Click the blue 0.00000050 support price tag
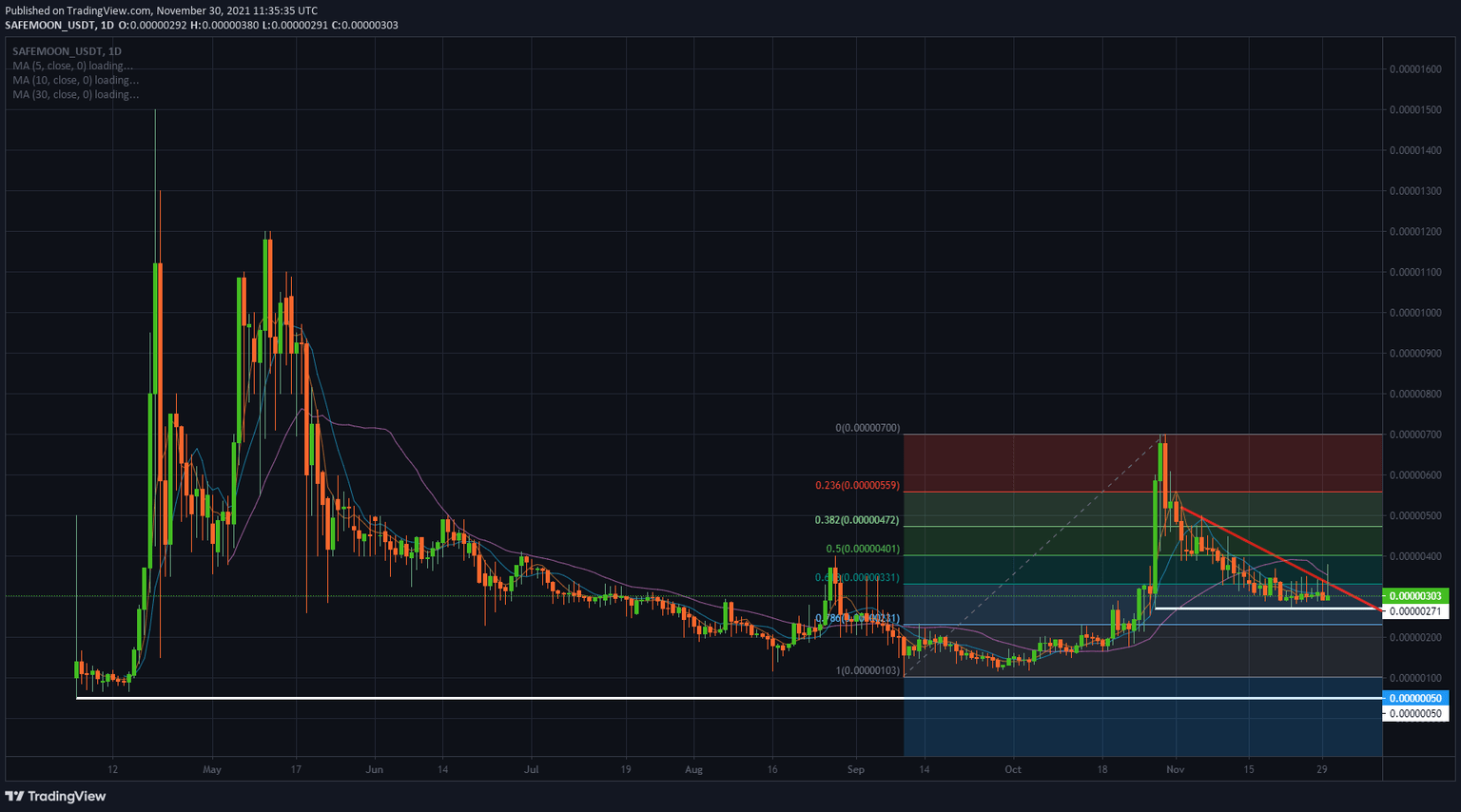 [x=1416, y=697]
